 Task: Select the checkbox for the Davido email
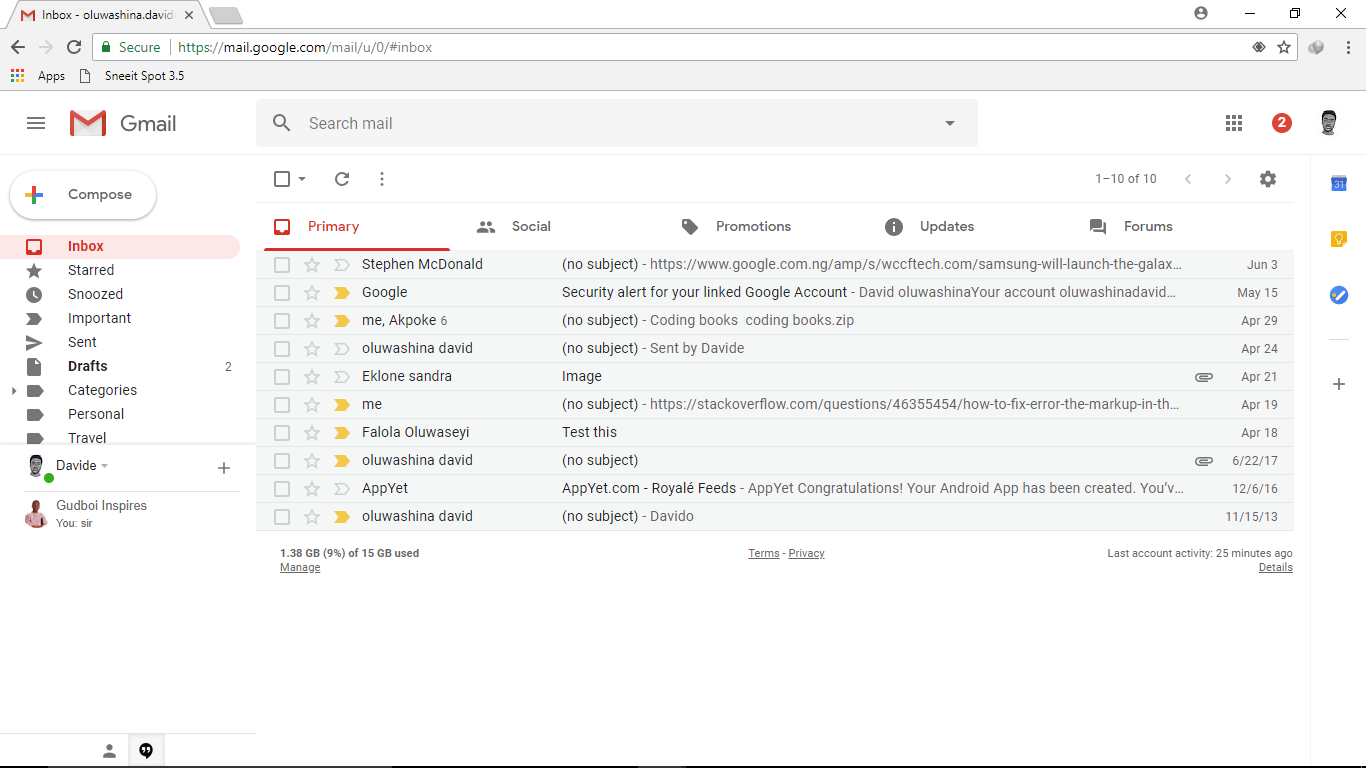(282, 517)
